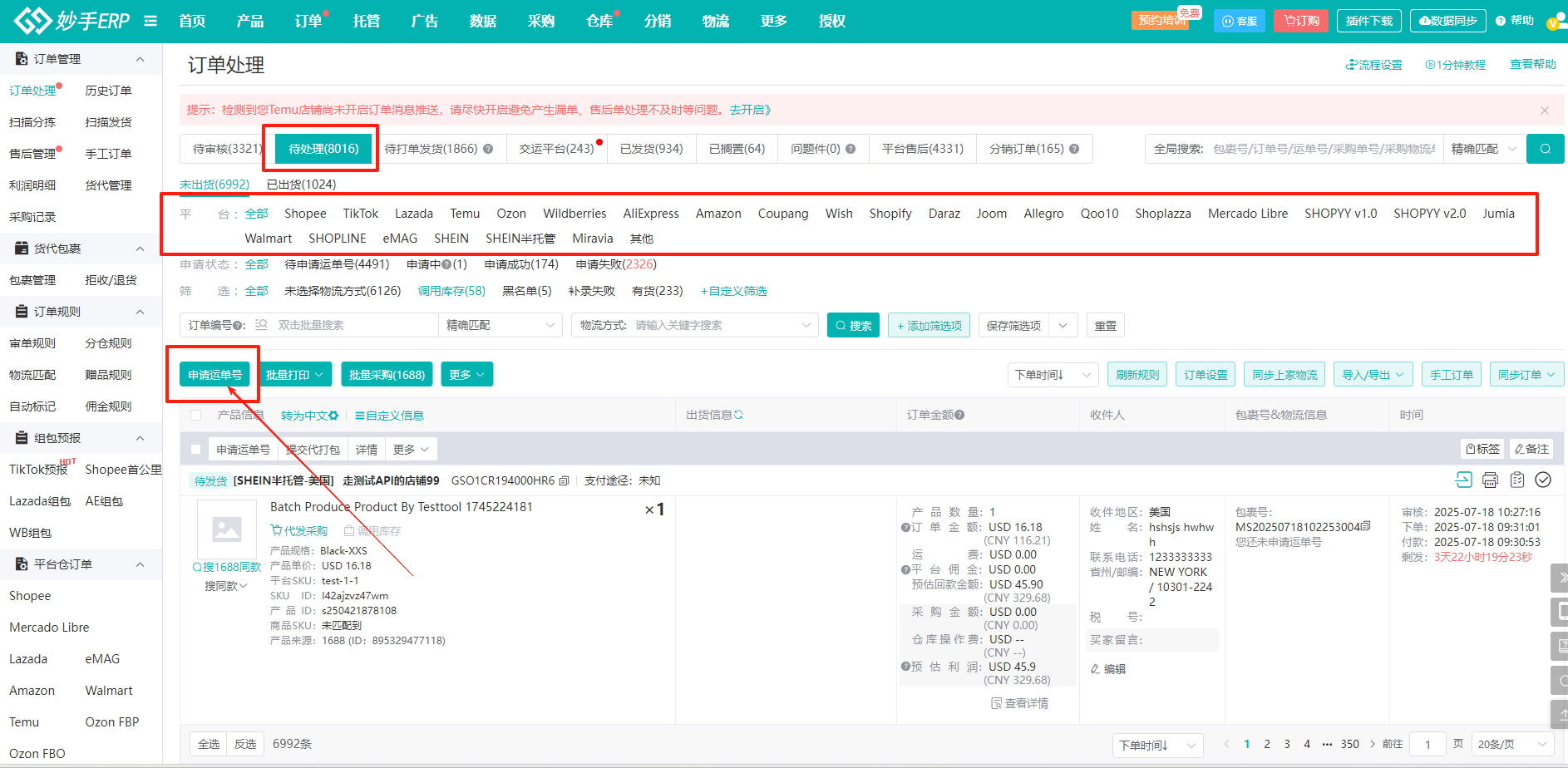Click the 订单编号 batch search input field

tap(353, 325)
